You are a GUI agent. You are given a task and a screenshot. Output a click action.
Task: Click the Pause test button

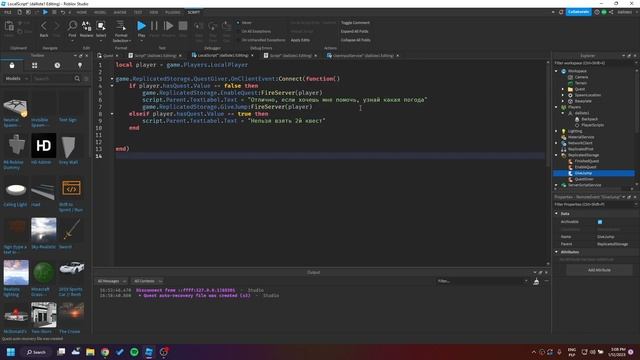pos(154,26)
